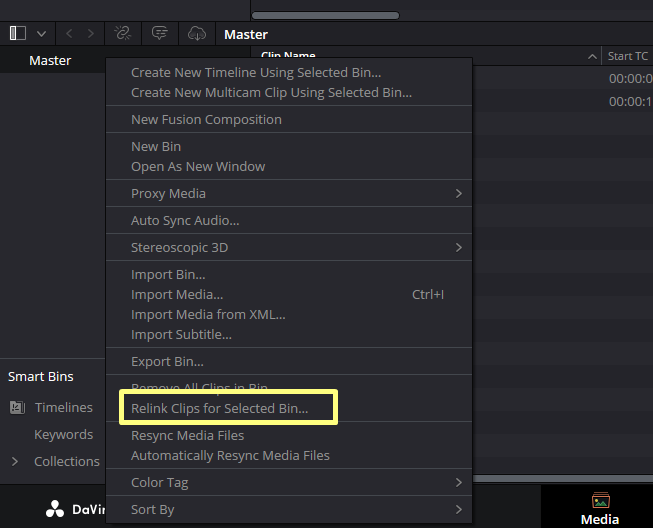
Task: Click the cloud download icon
Action: click(197, 33)
